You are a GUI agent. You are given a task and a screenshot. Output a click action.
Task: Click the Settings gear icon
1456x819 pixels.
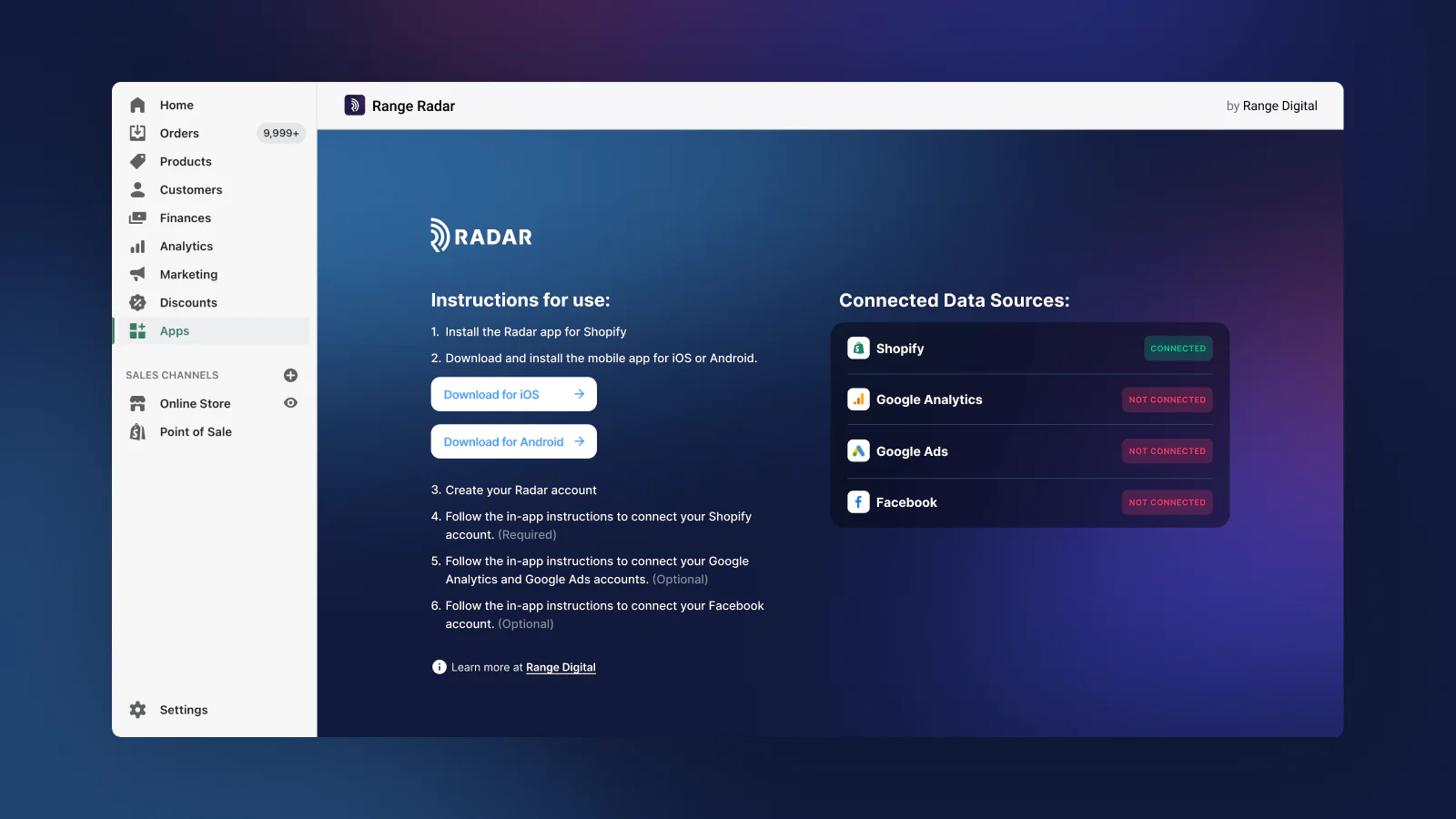137,710
